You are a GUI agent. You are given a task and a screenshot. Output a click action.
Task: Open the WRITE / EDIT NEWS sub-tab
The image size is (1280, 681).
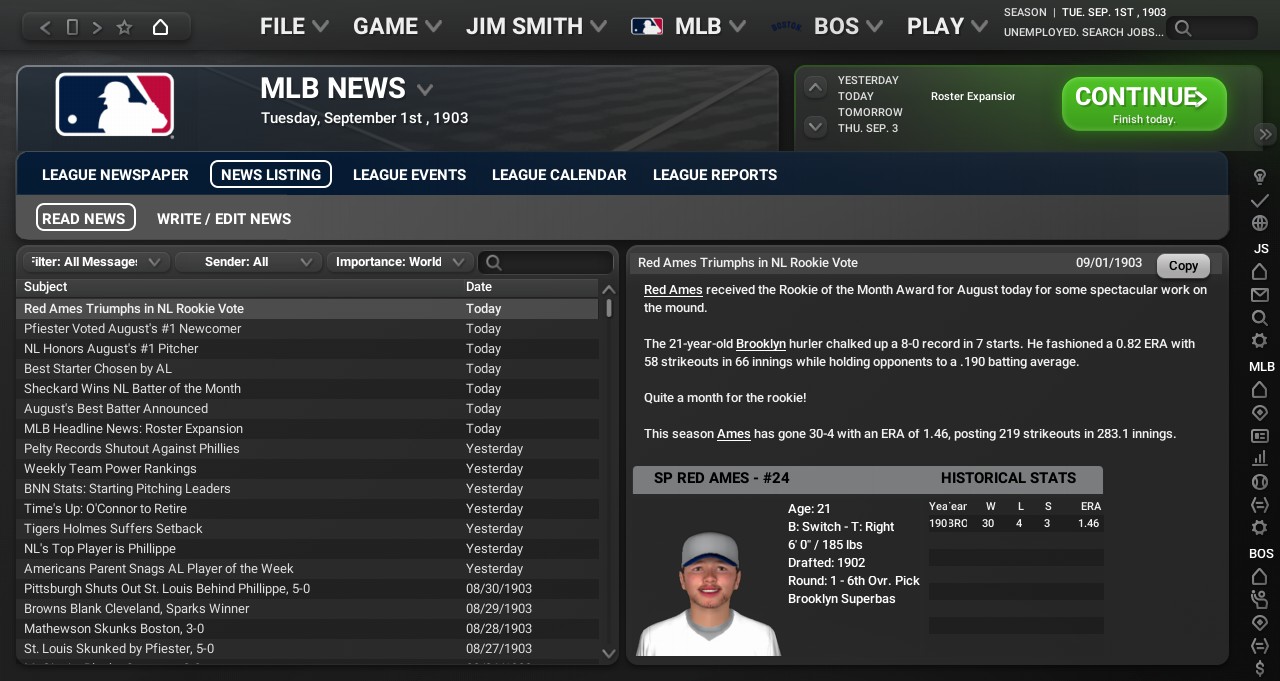224,218
